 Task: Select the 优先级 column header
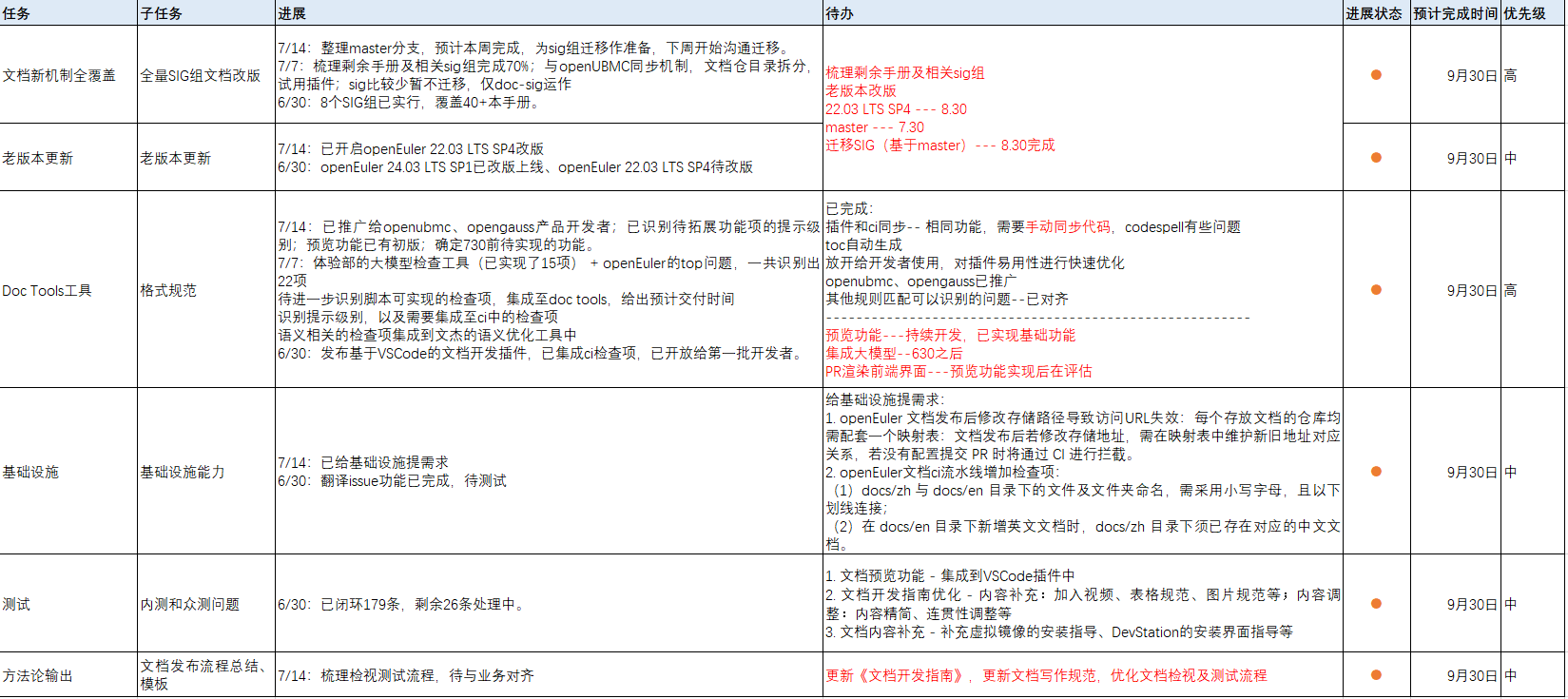[x=1524, y=13]
